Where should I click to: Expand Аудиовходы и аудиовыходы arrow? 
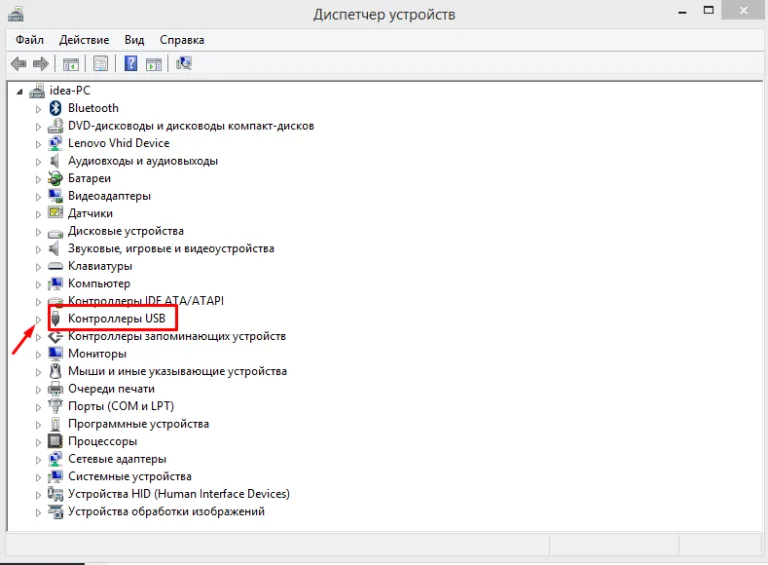point(38,162)
